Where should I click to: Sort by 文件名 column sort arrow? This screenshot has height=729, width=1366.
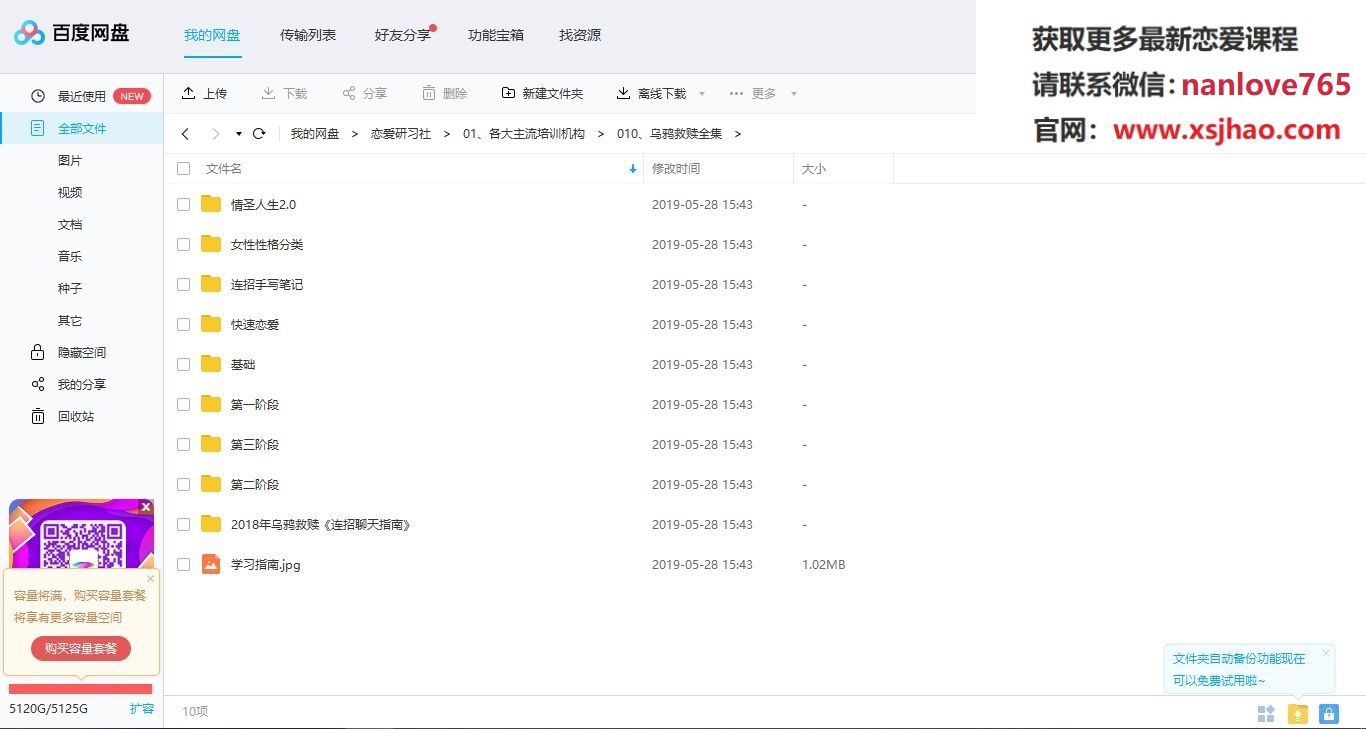(x=632, y=169)
